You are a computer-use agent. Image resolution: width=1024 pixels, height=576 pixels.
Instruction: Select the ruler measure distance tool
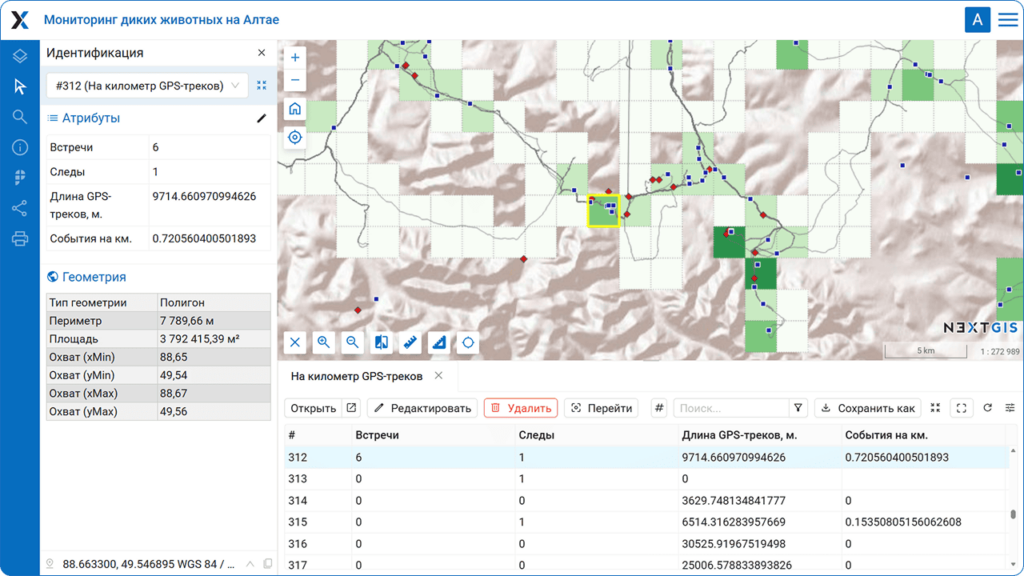coord(410,343)
